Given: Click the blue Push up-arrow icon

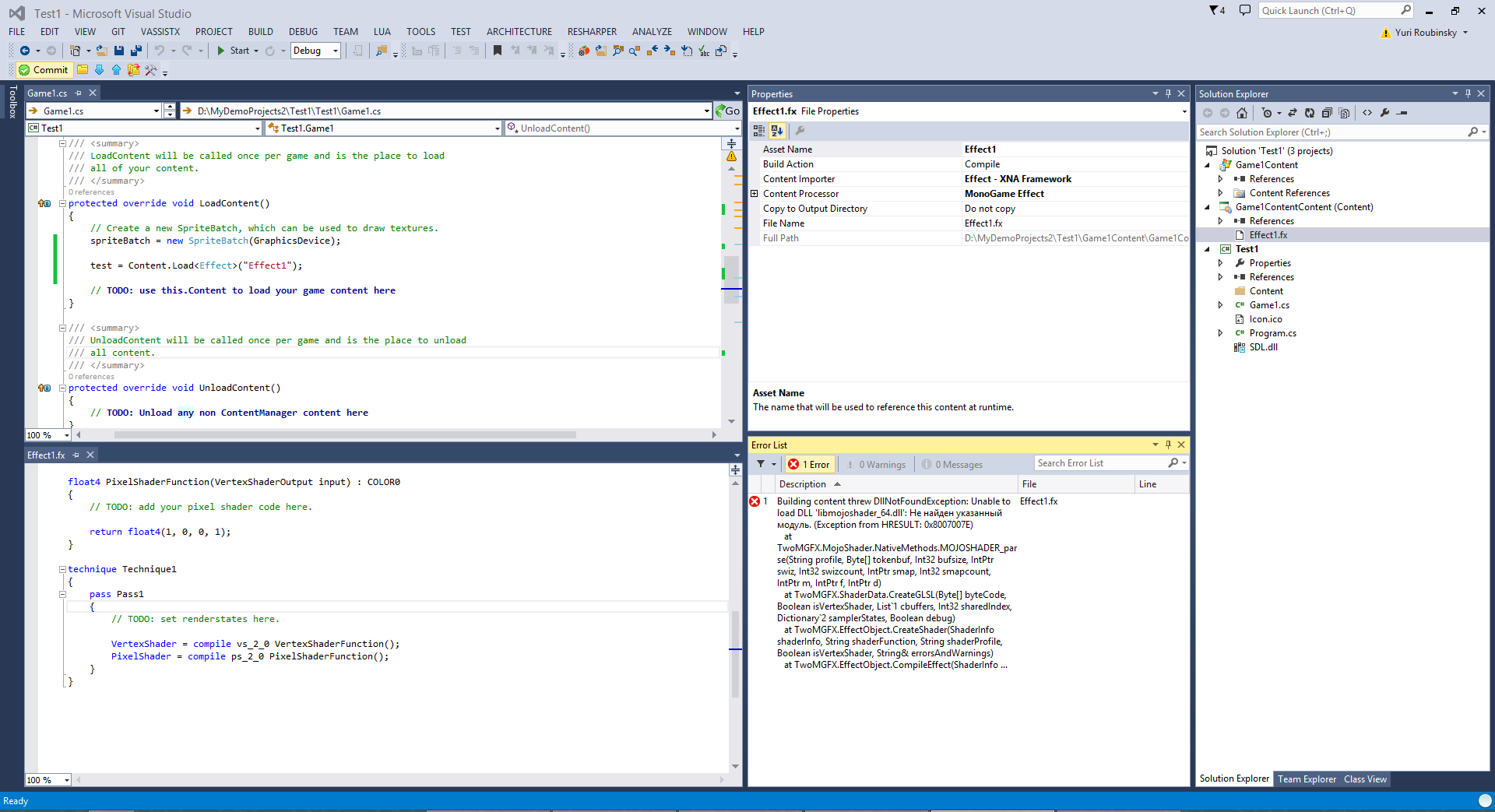Looking at the screenshot, I should pos(116,70).
